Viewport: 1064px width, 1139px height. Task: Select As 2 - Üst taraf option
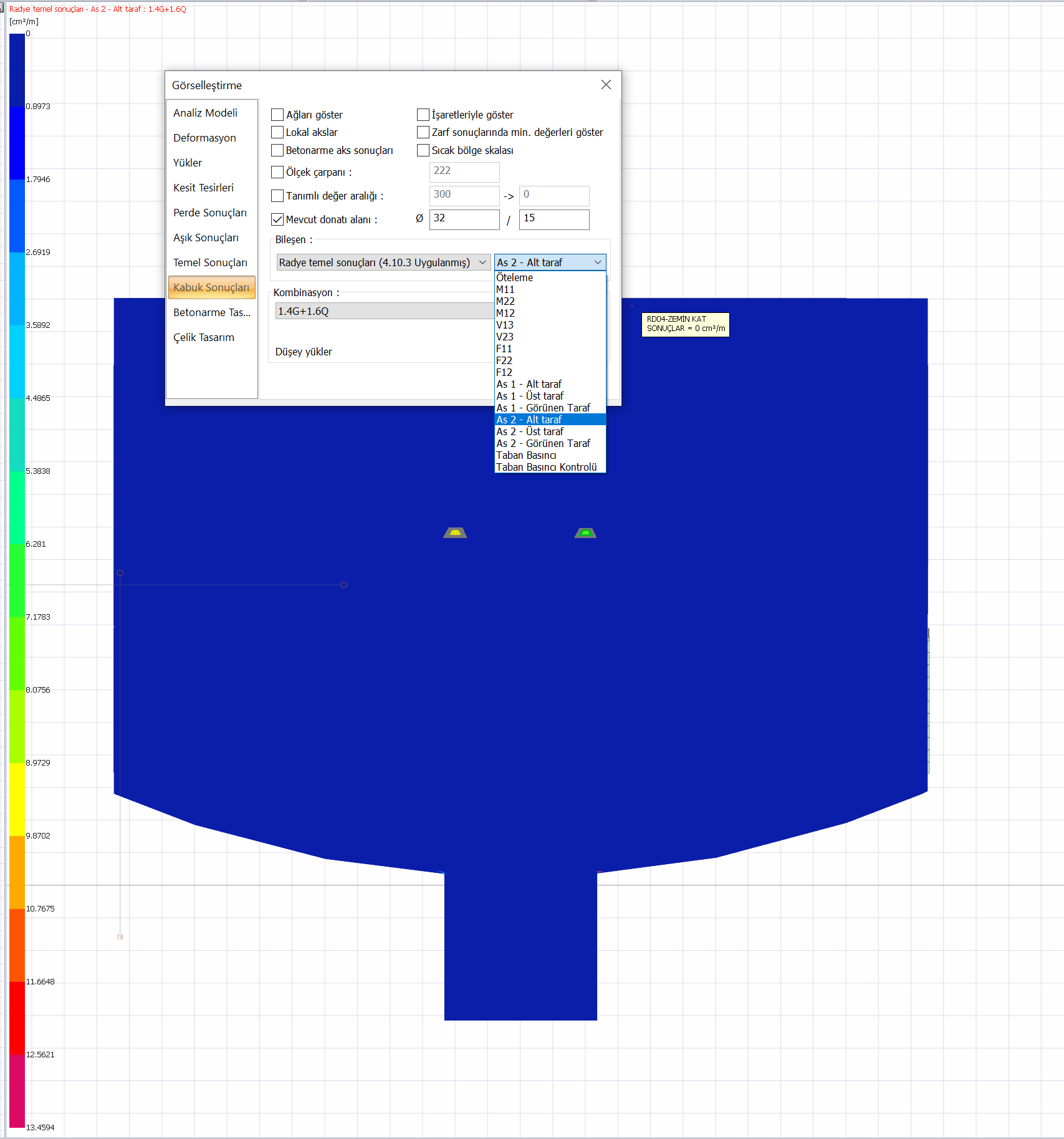[x=550, y=431]
